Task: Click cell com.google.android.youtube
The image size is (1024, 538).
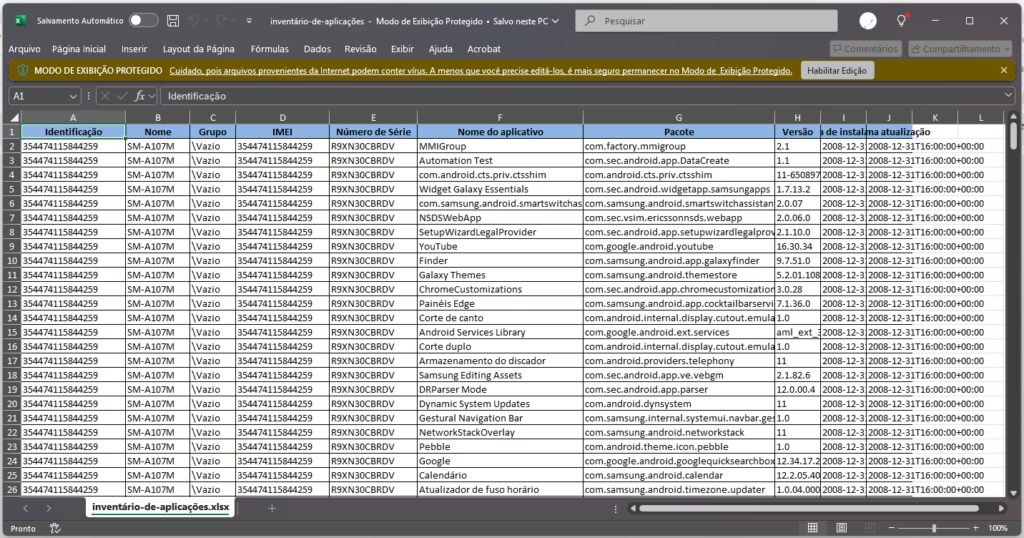Action: click(x=679, y=246)
